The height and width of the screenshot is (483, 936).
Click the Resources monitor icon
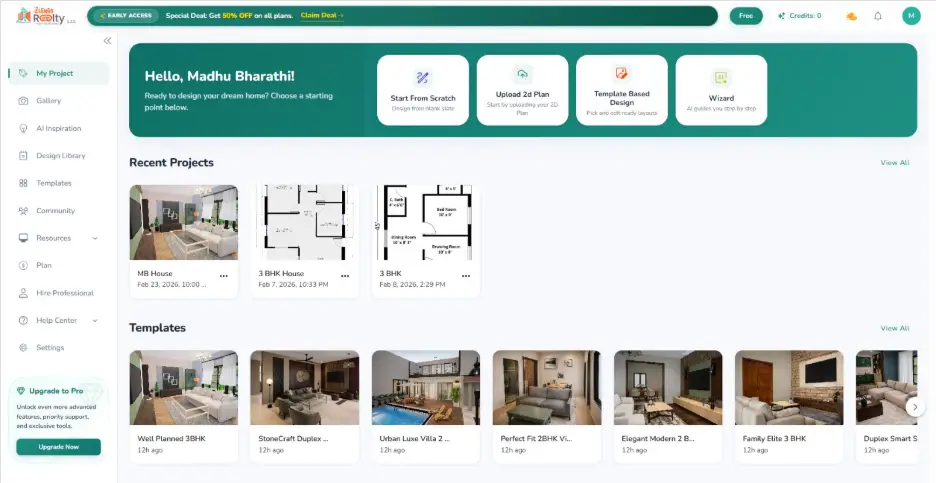tap(23, 238)
